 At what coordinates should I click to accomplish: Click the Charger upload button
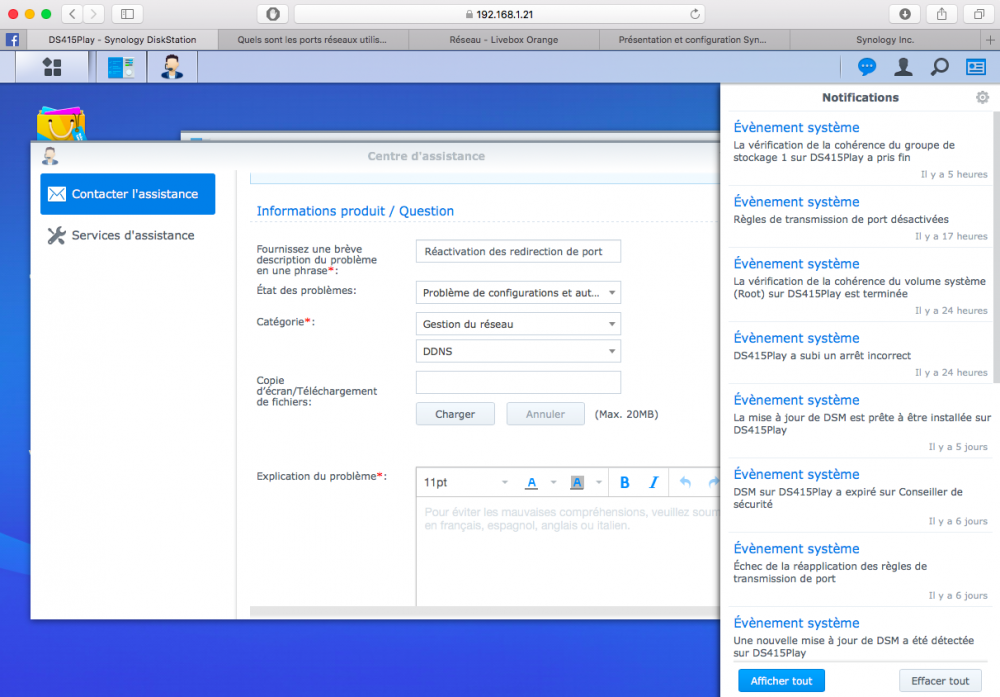pos(455,414)
